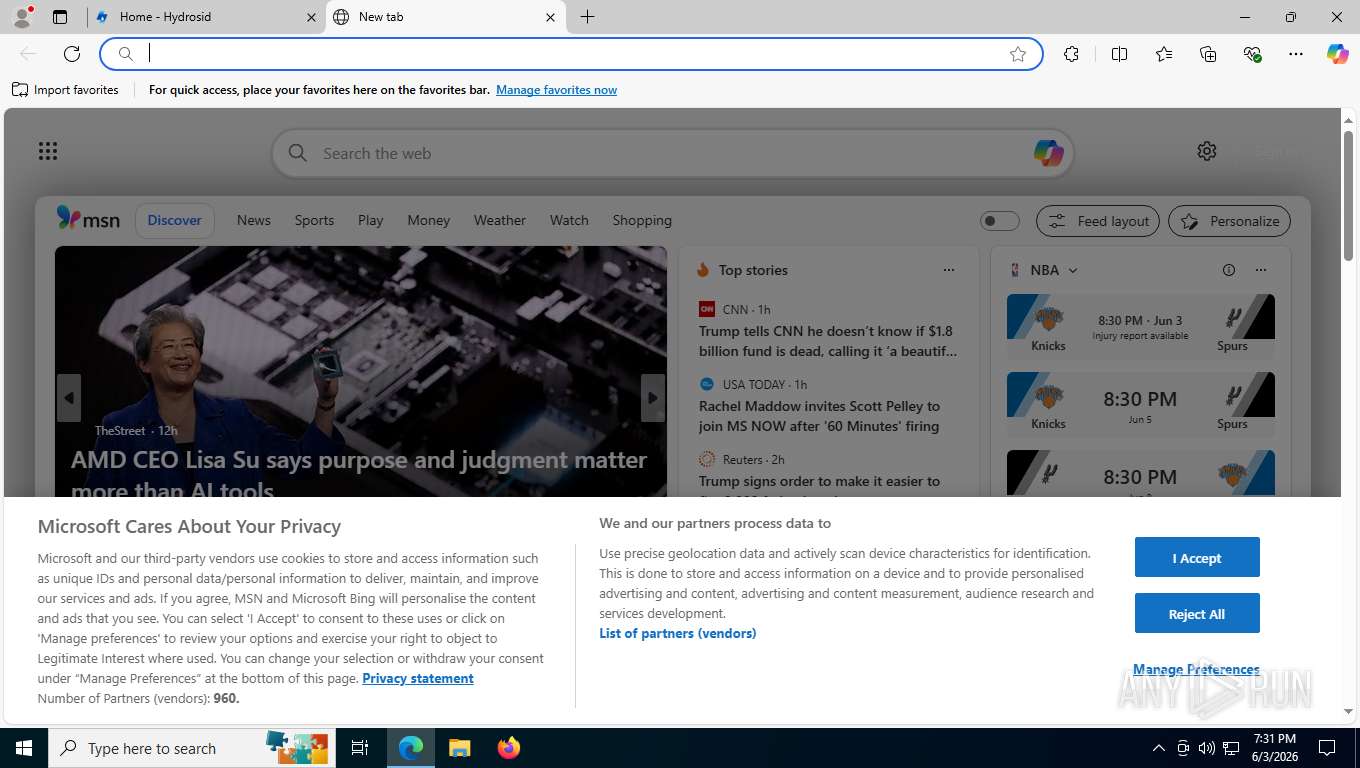
Task: Open the browser profile icon
Action: pyautogui.click(x=22, y=16)
